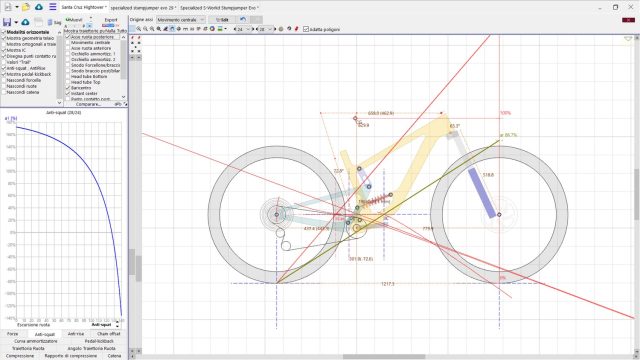Save with the floppy disk icon
640x360 pixels.
[x=7, y=22]
